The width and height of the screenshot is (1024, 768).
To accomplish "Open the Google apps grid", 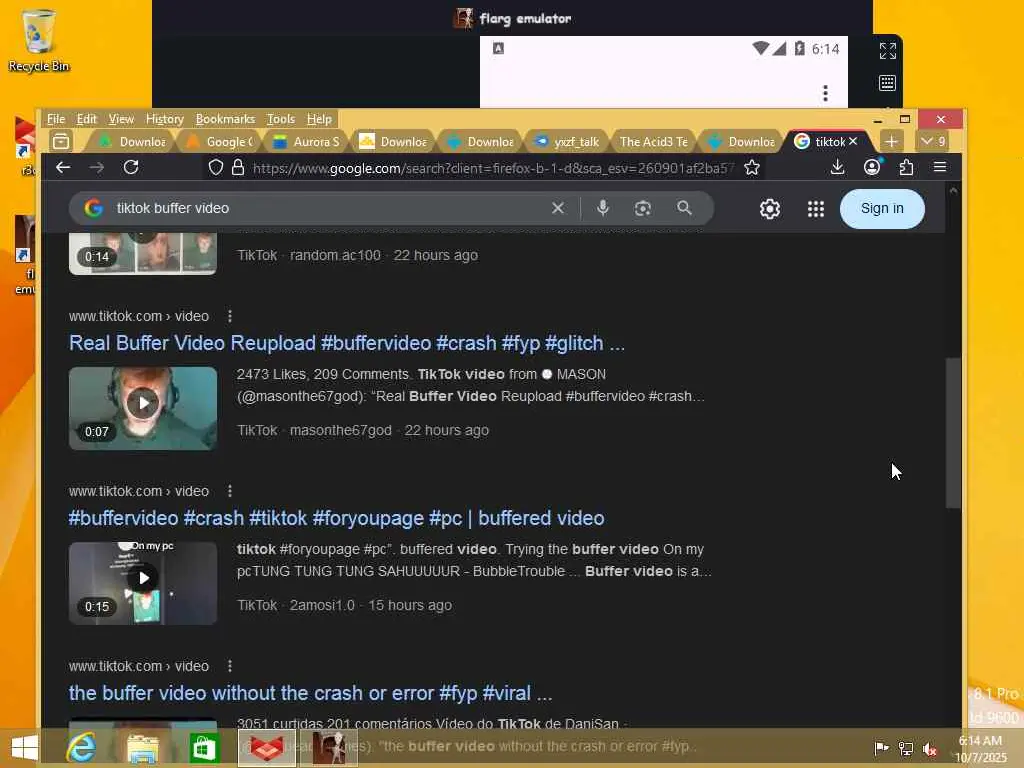I will click(x=816, y=209).
